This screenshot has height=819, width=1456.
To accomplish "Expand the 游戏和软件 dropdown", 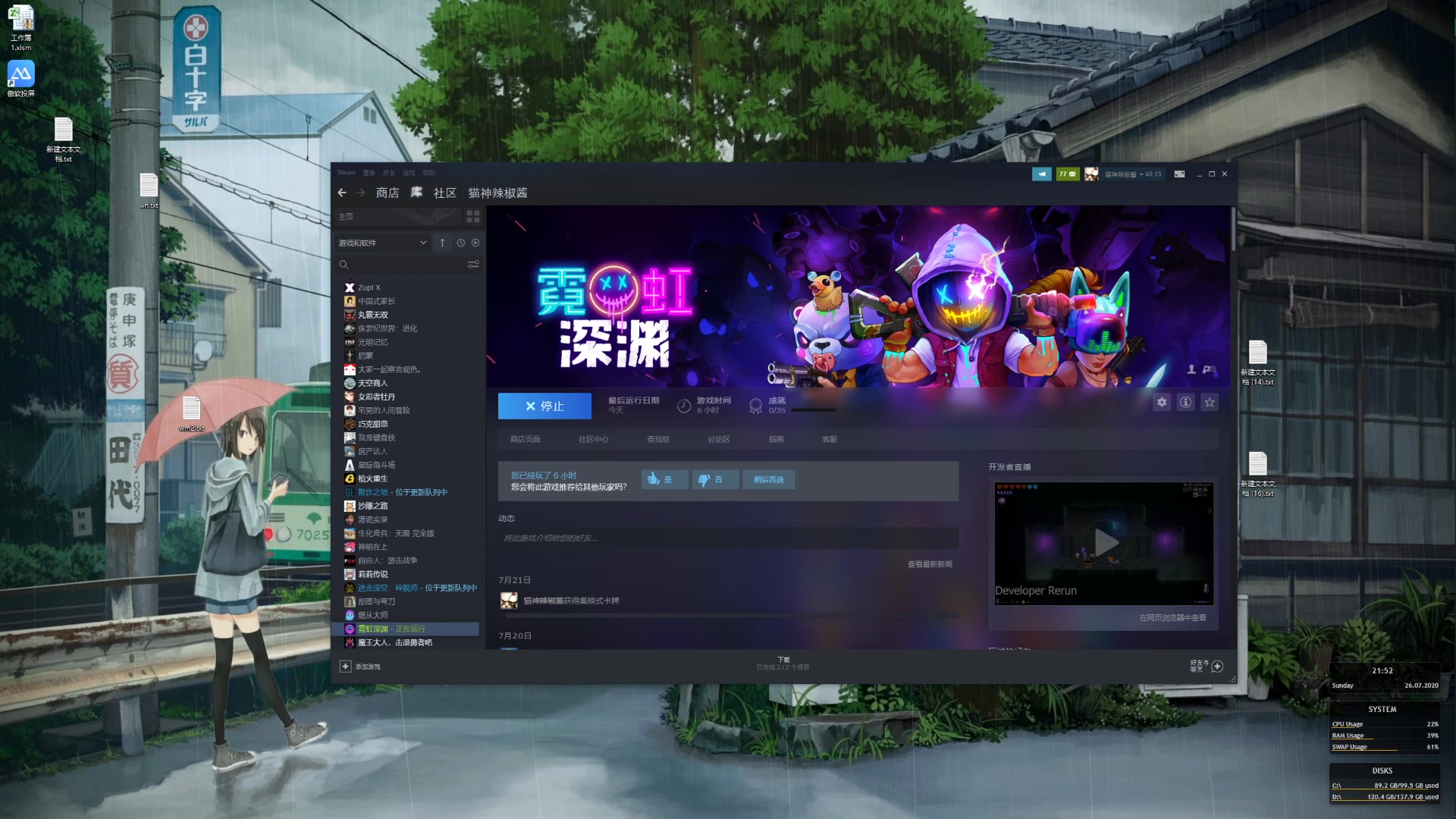I will point(423,243).
